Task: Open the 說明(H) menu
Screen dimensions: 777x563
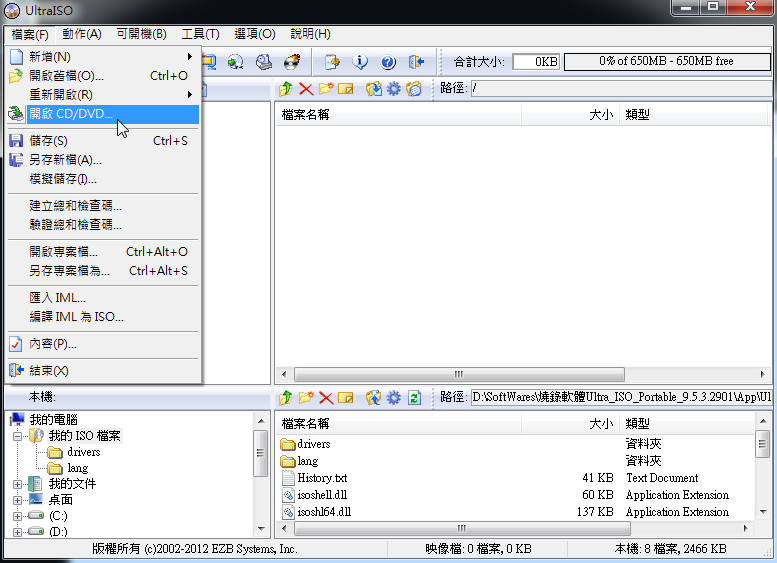Action: tap(310, 34)
